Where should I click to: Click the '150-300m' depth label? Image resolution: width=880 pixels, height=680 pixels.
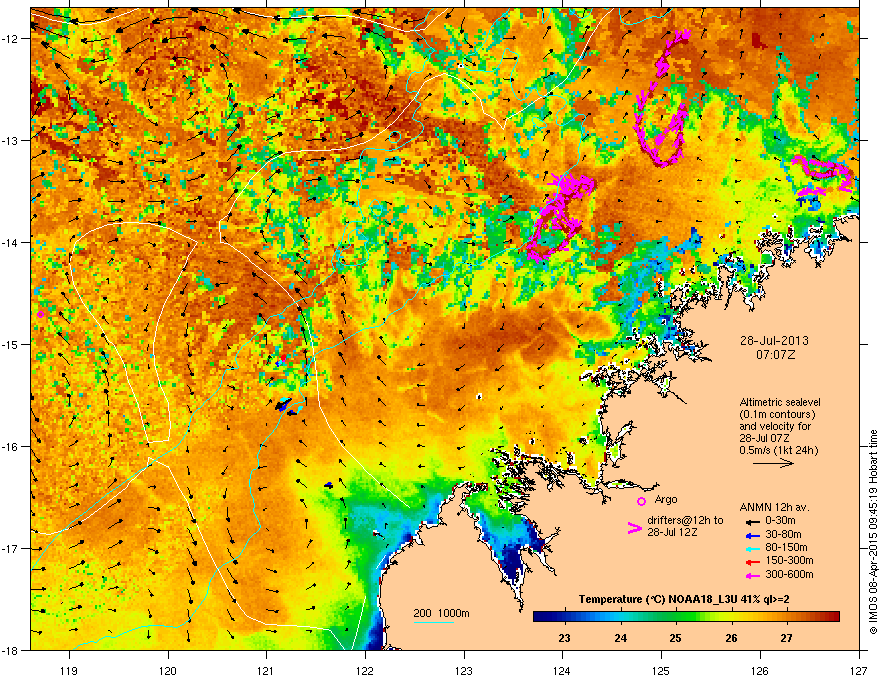pos(789,560)
